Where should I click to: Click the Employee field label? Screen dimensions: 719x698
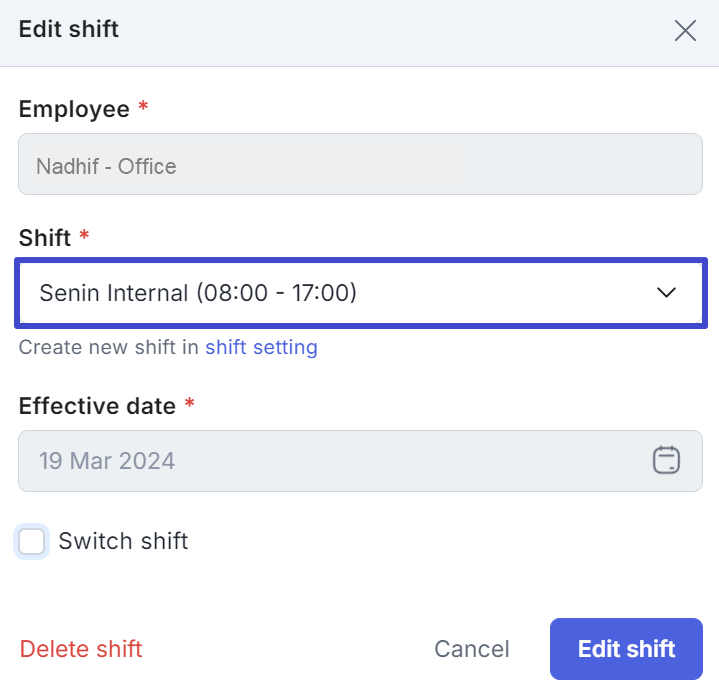coord(74,109)
